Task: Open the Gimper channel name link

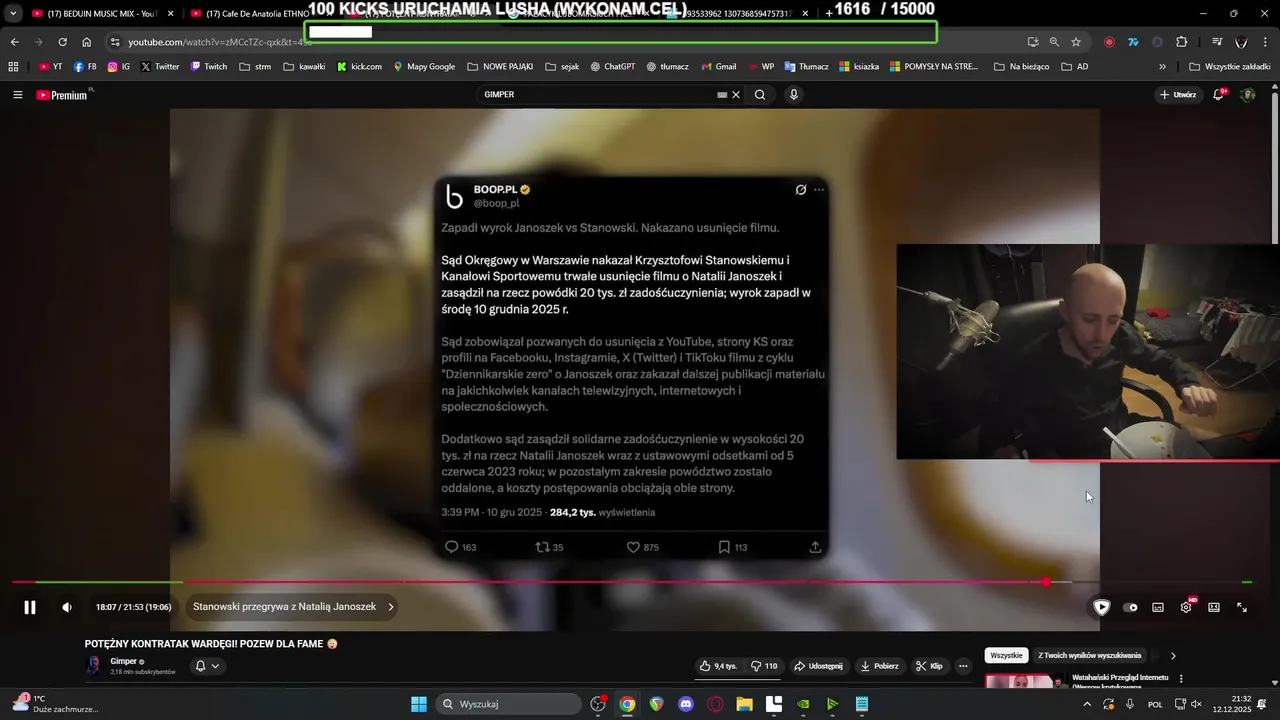Action: (123, 661)
